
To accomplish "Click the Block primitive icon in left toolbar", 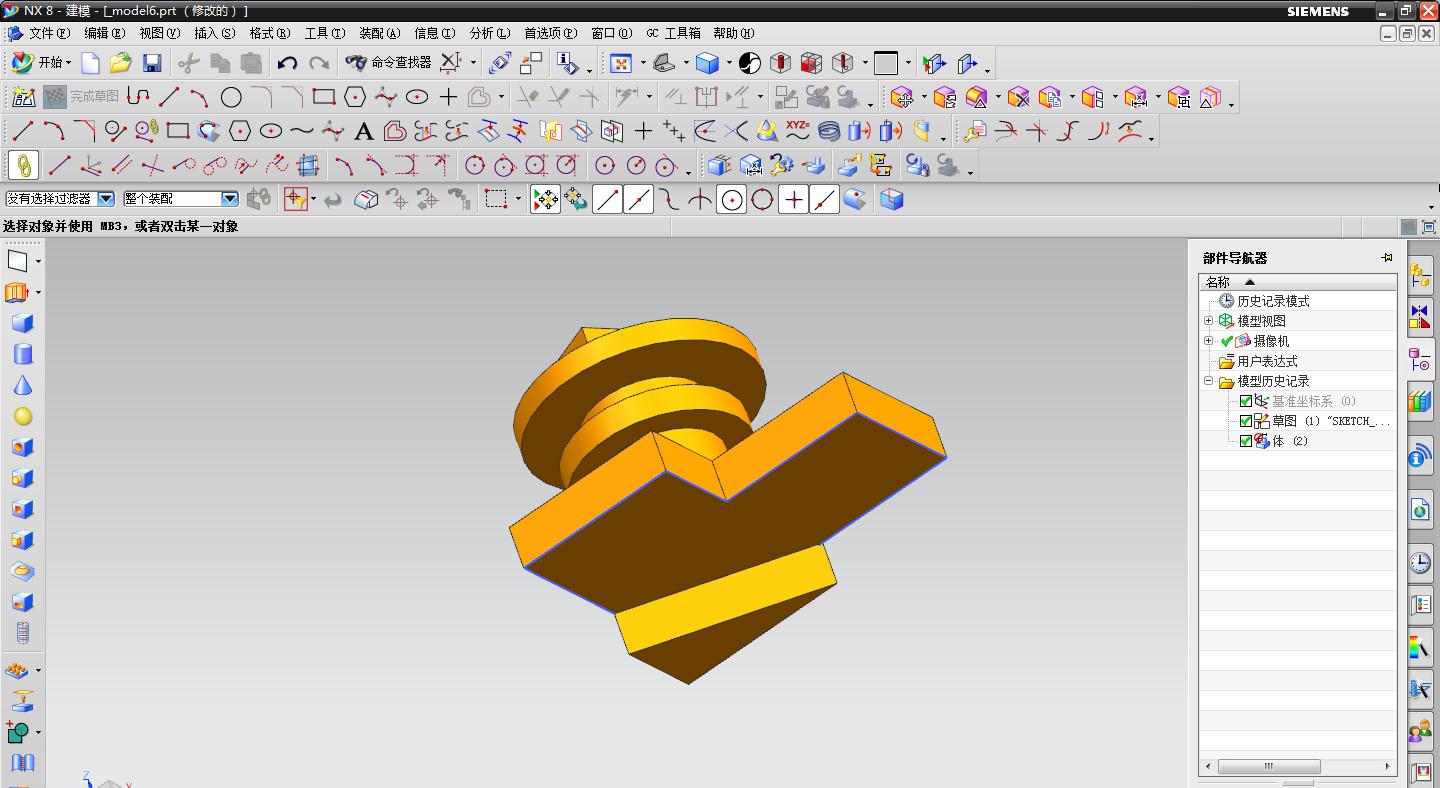I will [x=22, y=323].
